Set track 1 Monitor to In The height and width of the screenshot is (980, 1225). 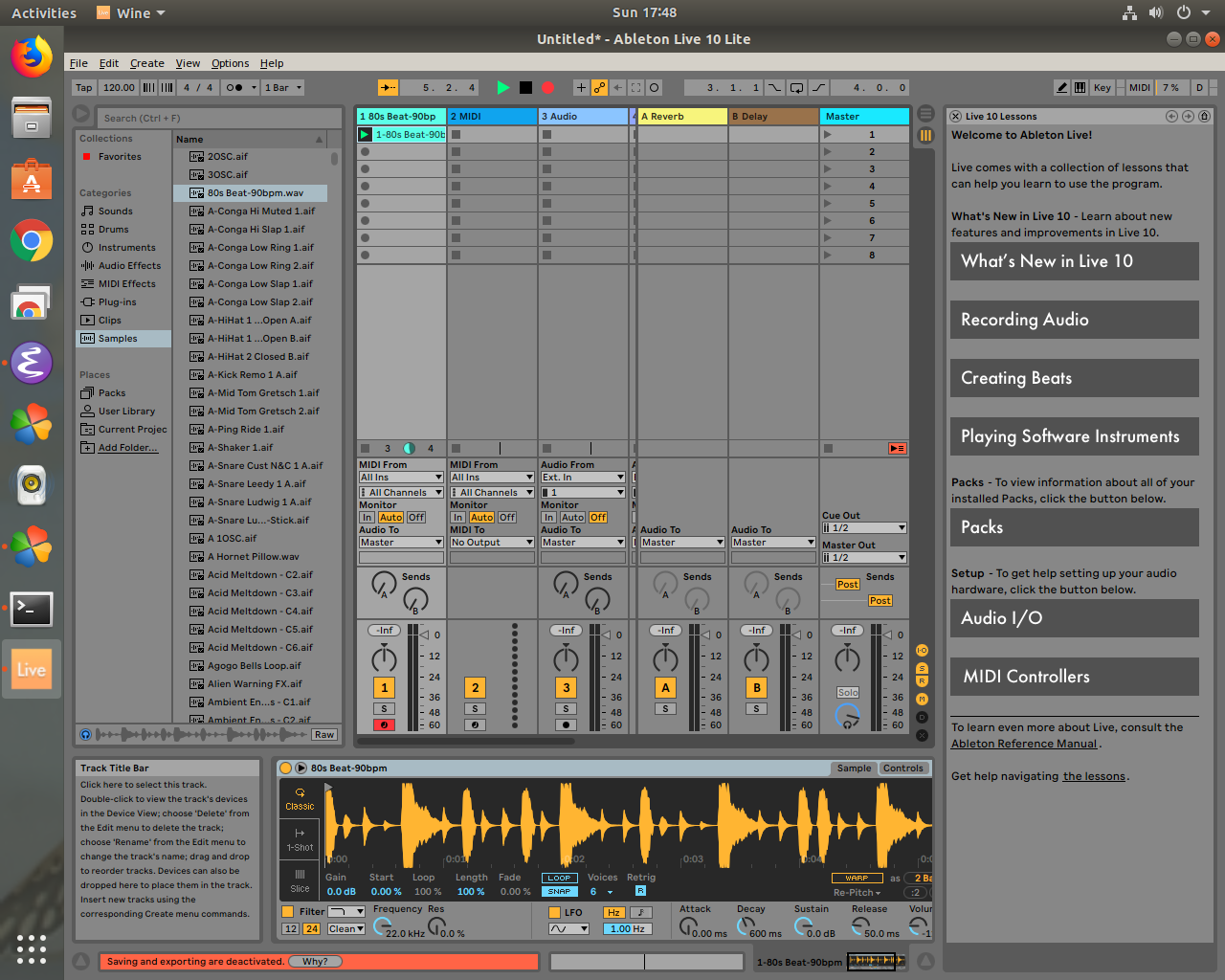coord(367,517)
